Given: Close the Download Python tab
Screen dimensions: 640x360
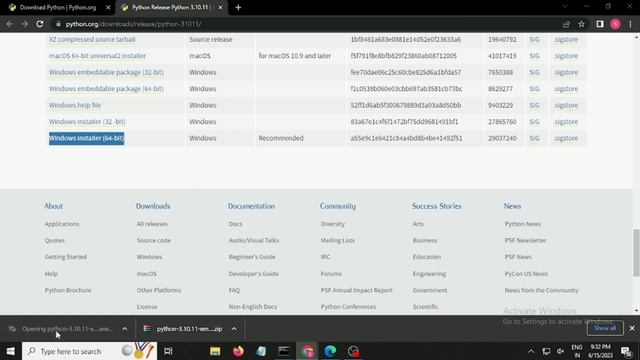Looking at the screenshot, I should point(108,7).
